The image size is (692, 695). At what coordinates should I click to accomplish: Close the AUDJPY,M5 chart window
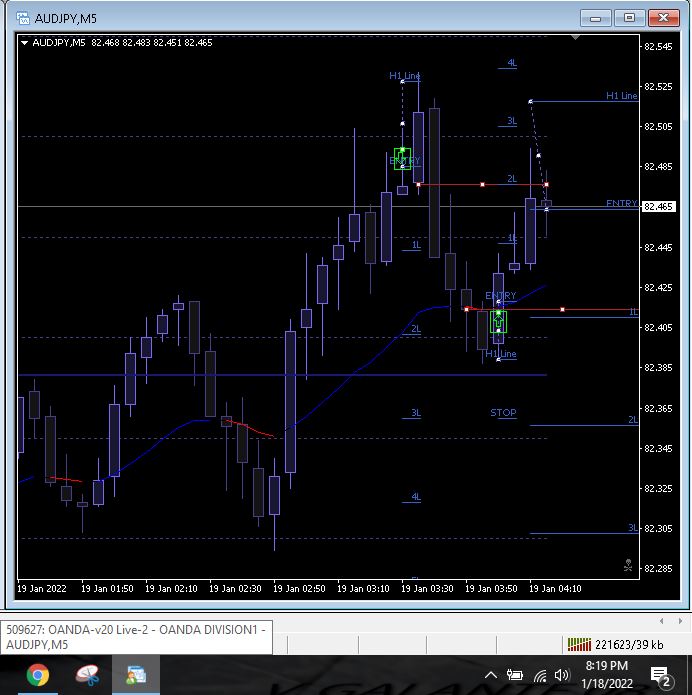click(x=663, y=18)
